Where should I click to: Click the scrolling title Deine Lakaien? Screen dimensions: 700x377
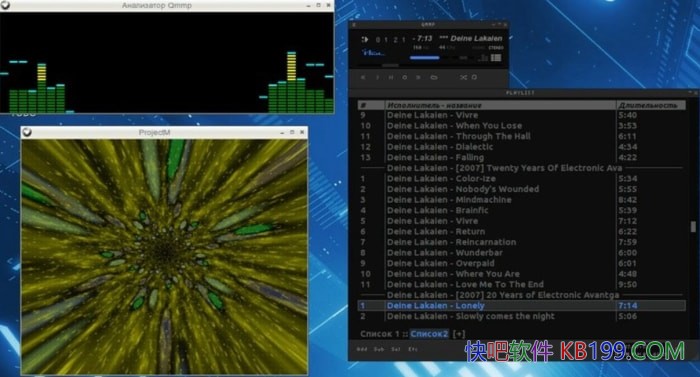coord(471,38)
